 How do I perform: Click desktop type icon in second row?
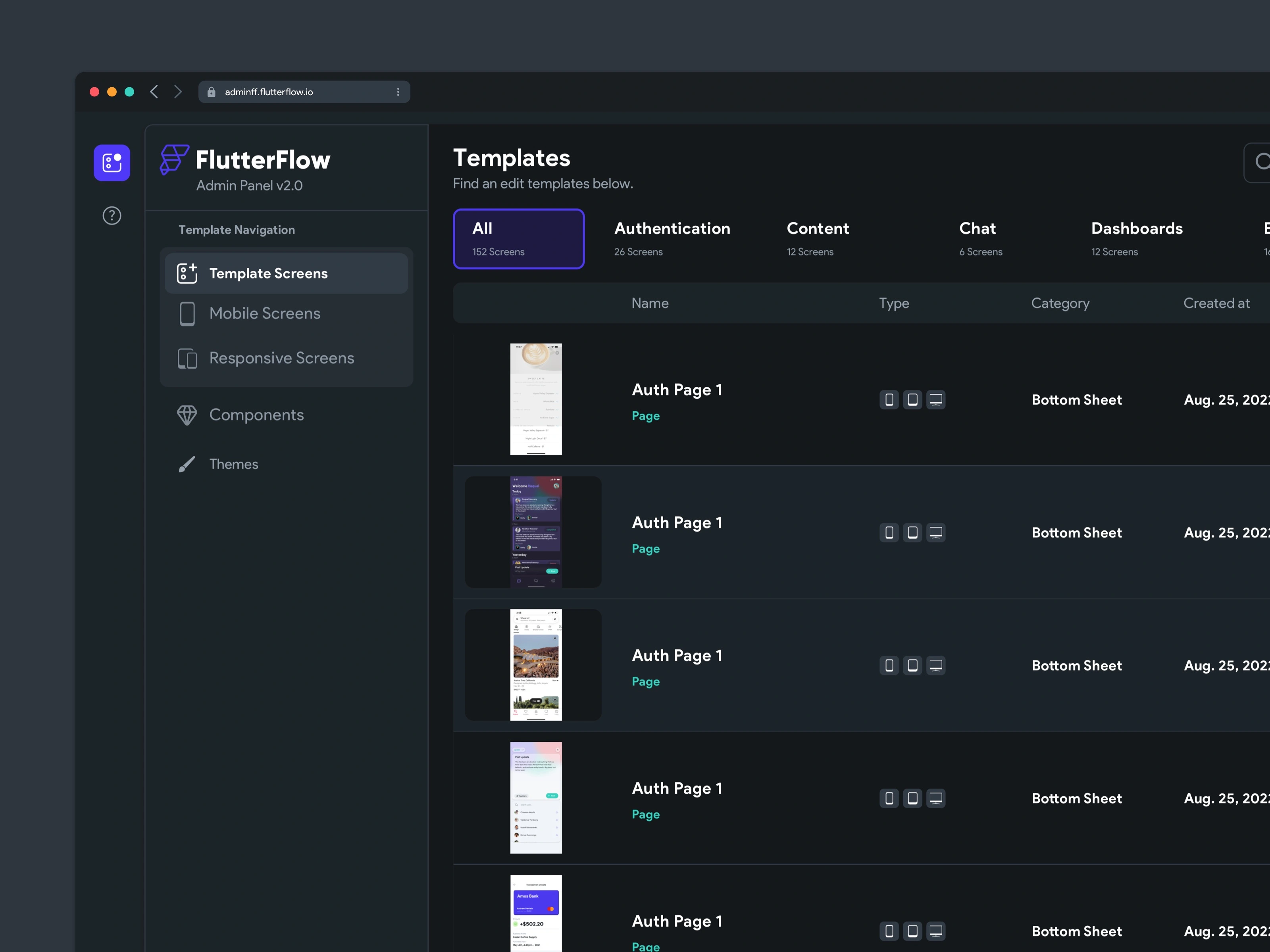(x=936, y=532)
